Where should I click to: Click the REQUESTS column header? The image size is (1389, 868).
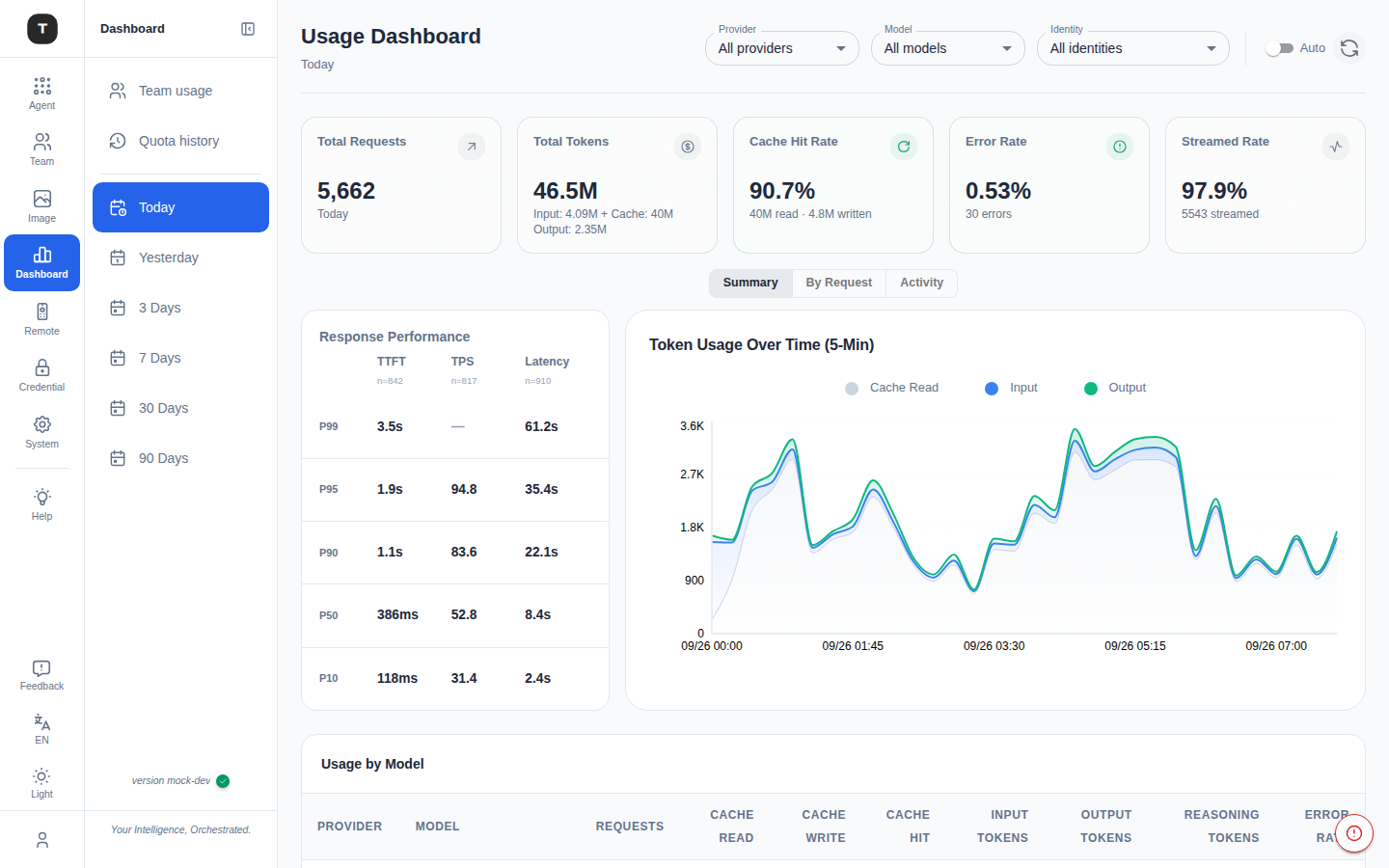[x=630, y=827]
